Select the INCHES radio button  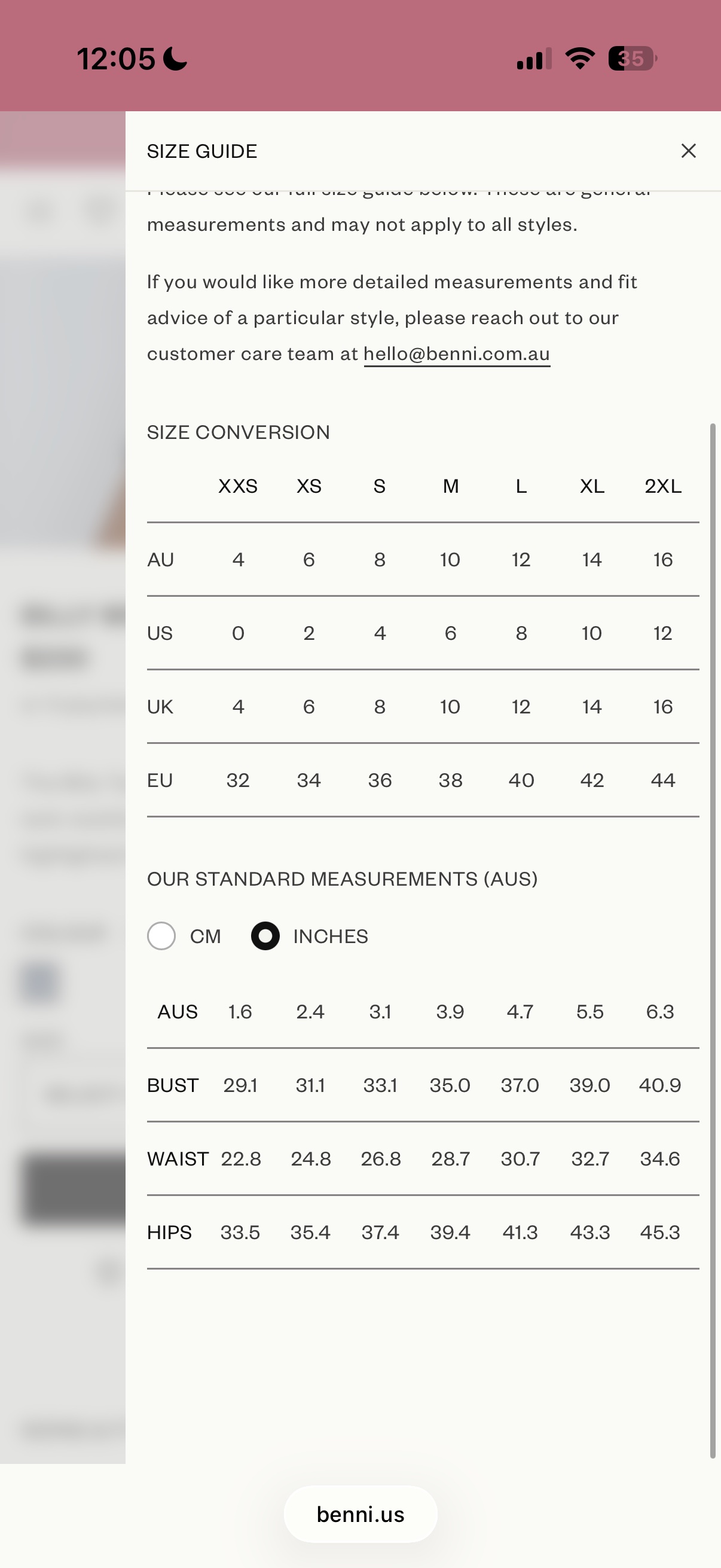[x=265, y=936]
